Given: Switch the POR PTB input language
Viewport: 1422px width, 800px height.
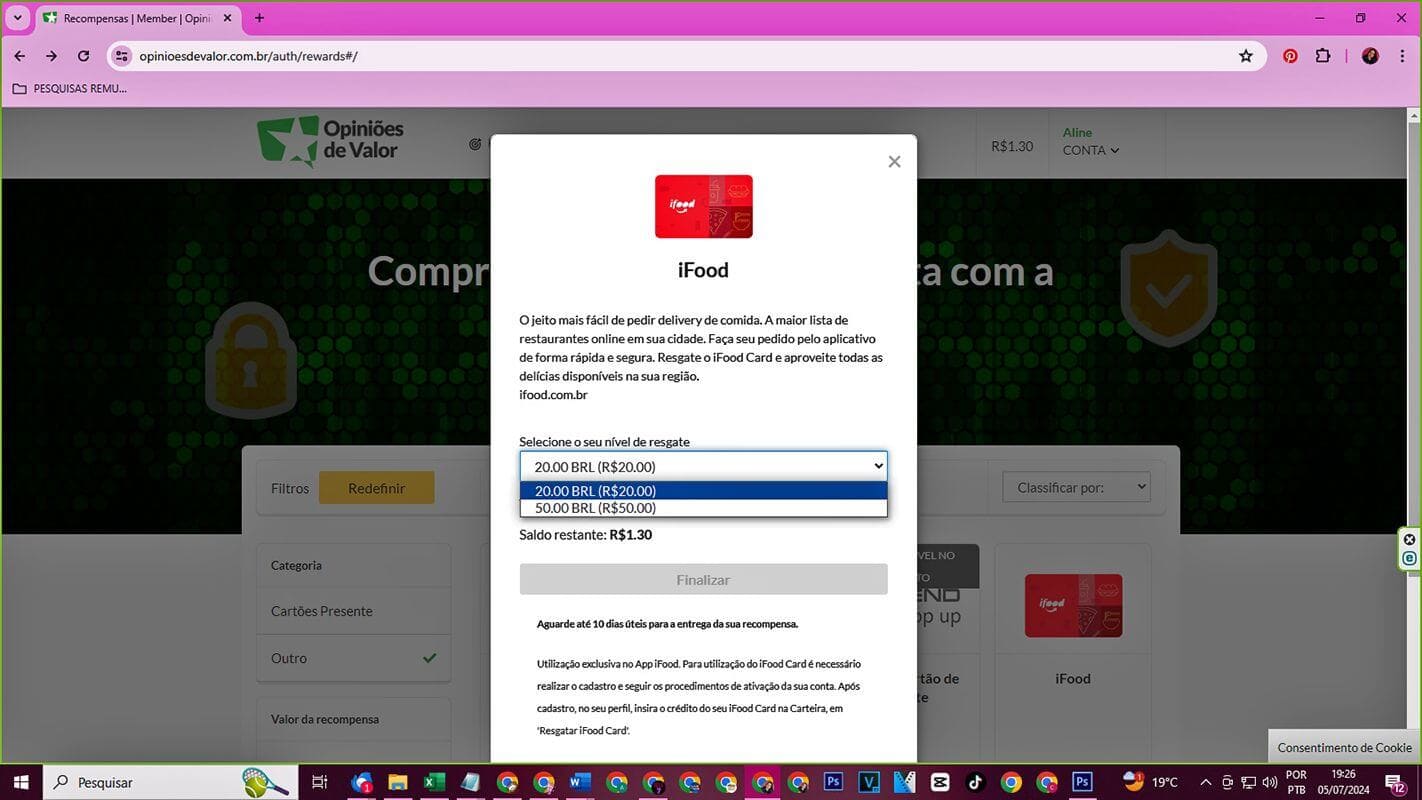Looking at the screenshot, I should pyautogui.click(x=1296, y=782).
